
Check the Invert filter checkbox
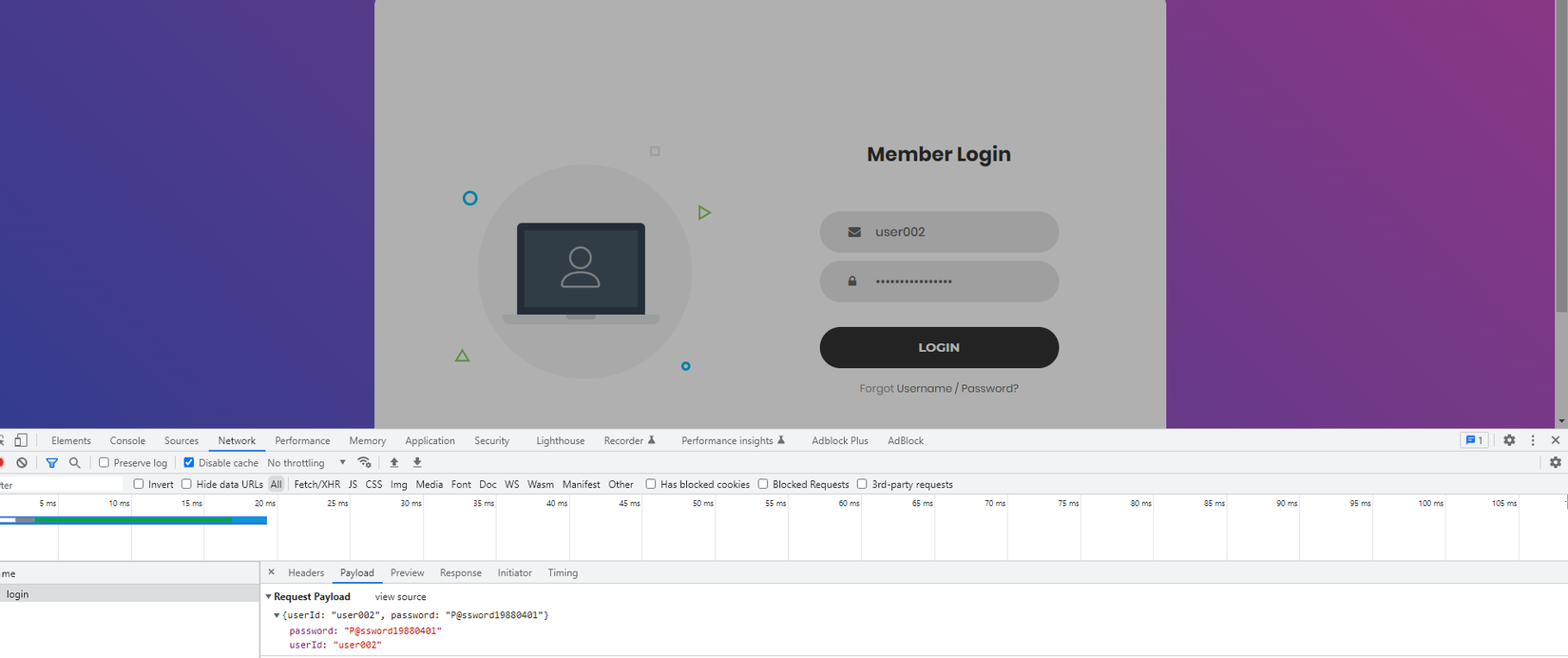139,484
